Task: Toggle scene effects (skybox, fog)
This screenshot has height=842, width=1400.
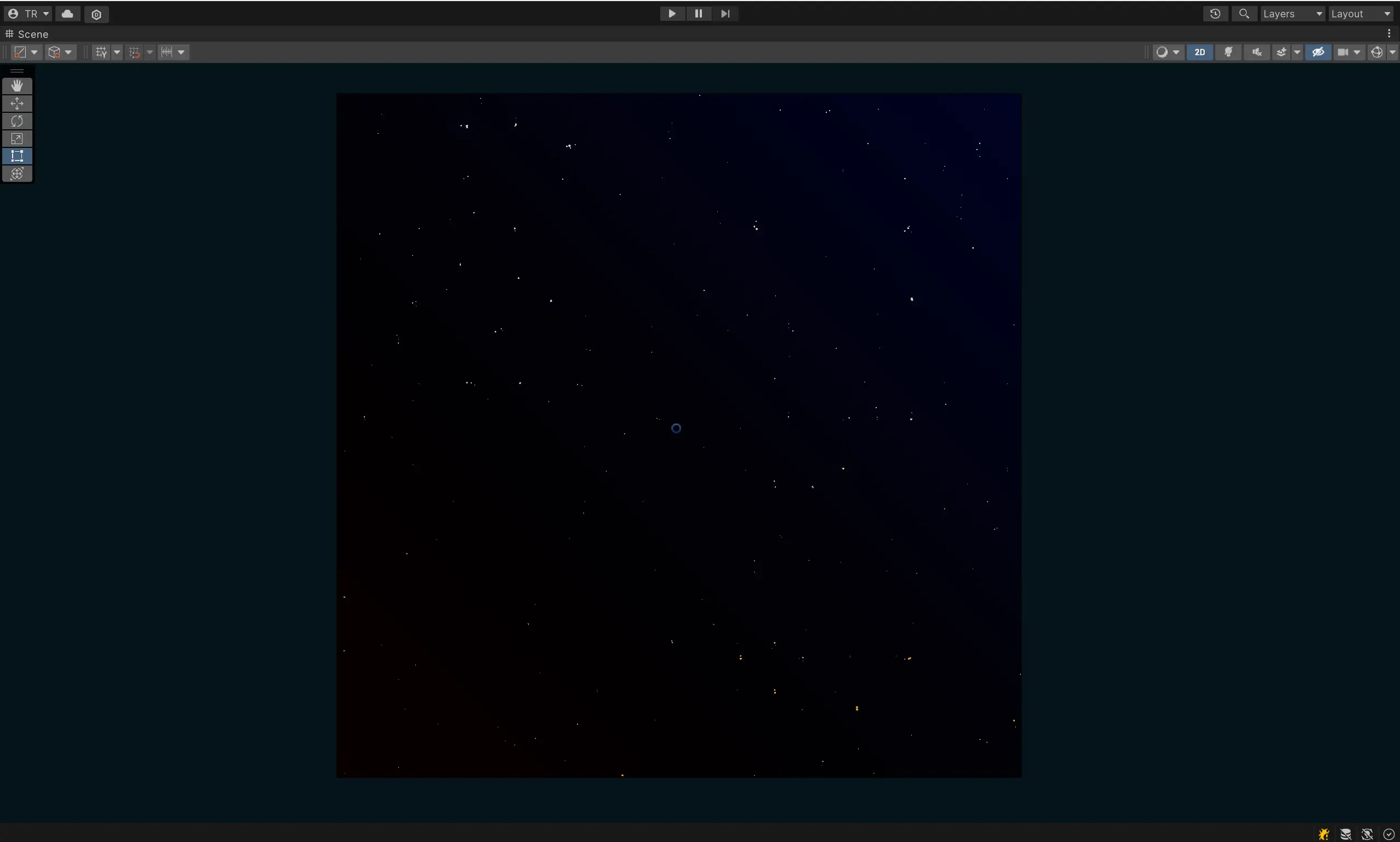Action: tap(1282, 52)
